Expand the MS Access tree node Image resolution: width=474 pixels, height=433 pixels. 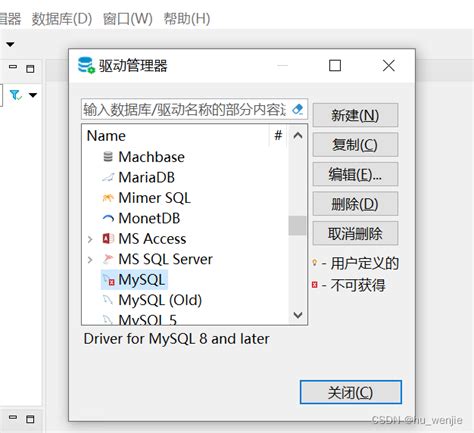point(90,239)
